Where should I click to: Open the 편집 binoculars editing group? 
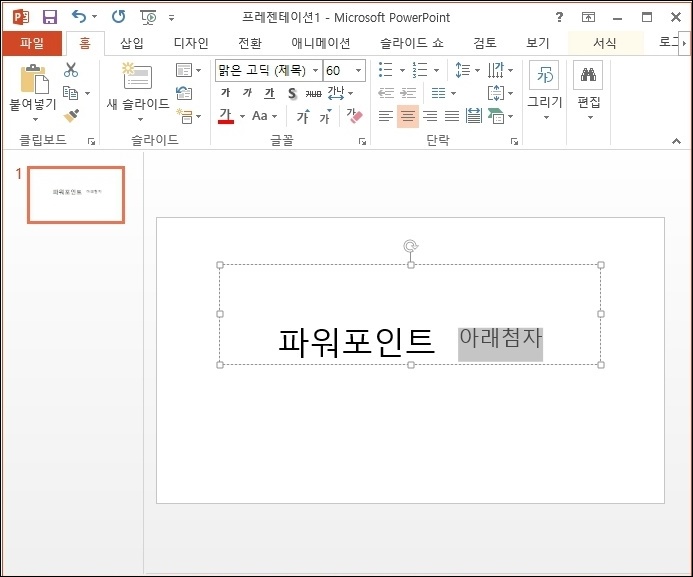point(589,91)
